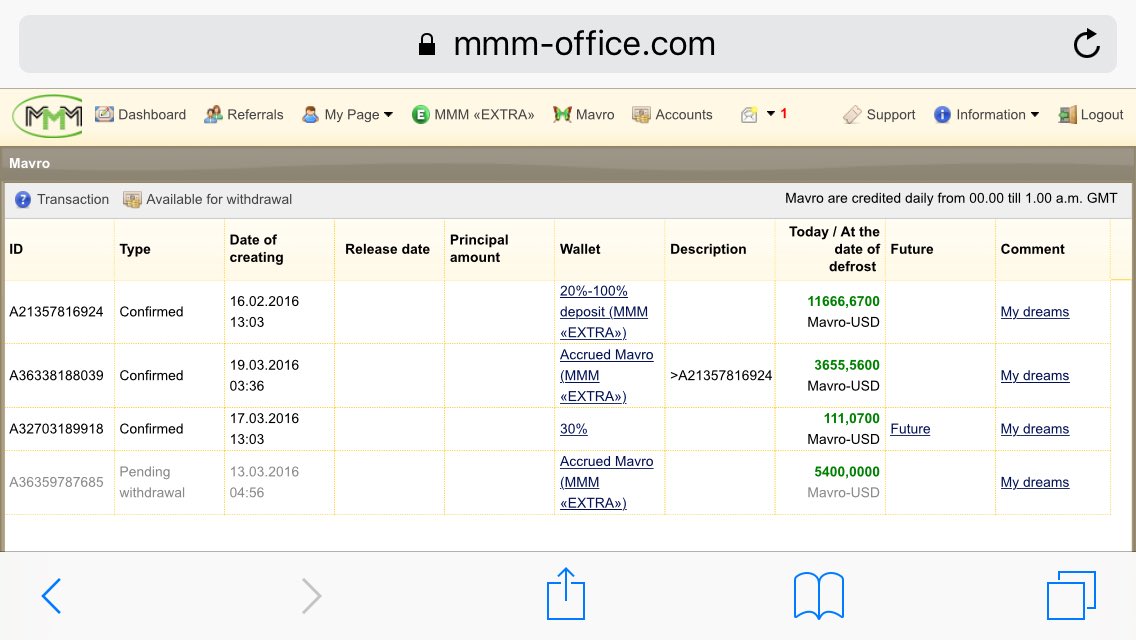
Task: Open the Transaction help link
Action: click(73, 199)
